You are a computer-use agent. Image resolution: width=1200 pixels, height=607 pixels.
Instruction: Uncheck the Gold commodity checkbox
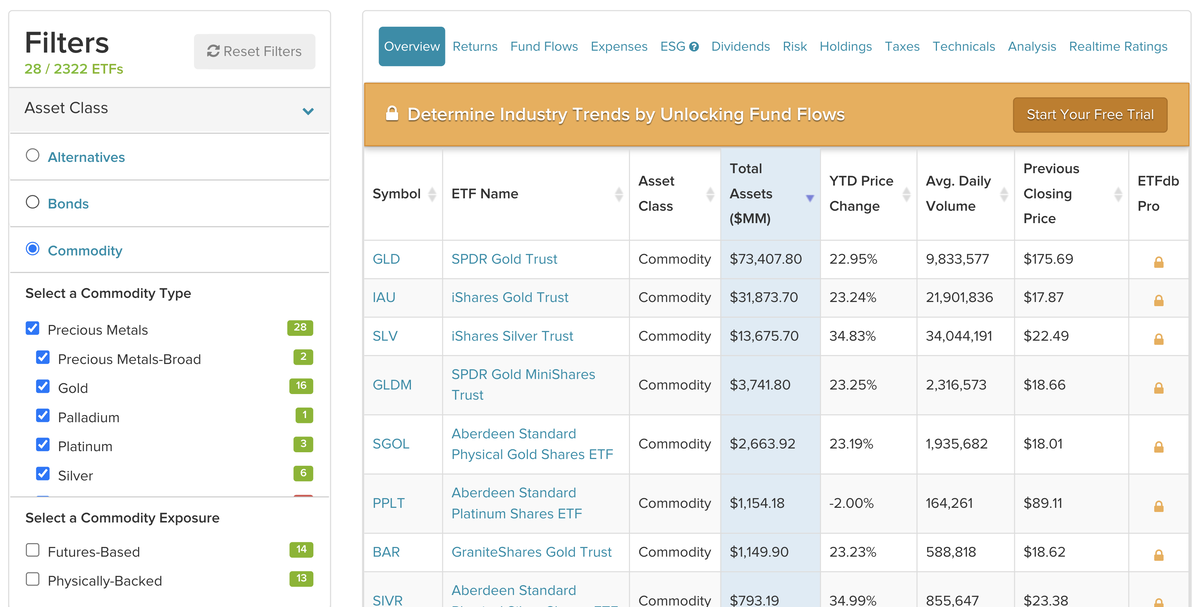[43, 386]
